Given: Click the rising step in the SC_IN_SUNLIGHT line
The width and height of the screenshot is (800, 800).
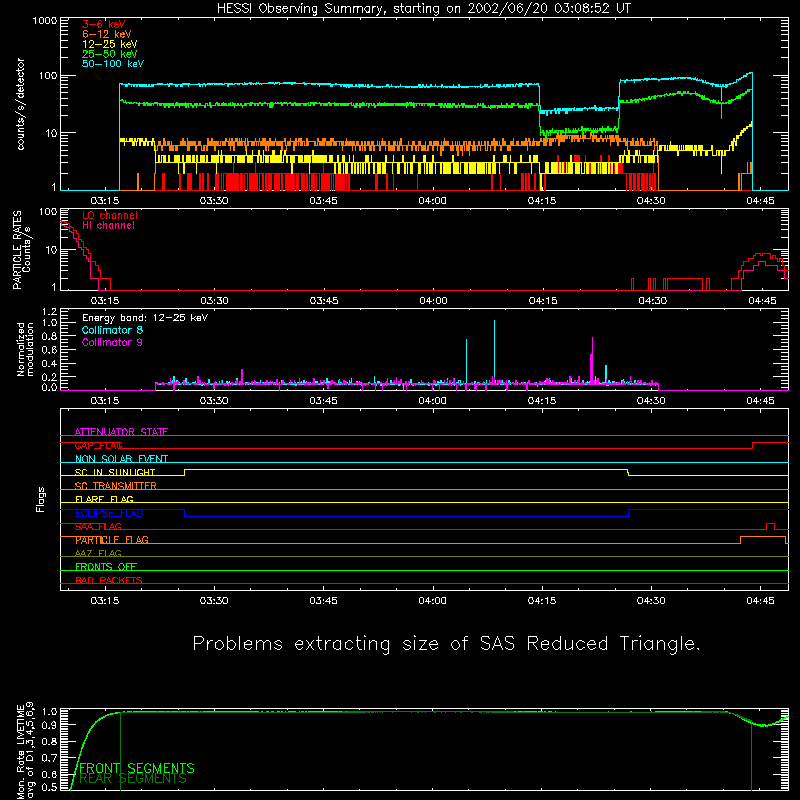Looking at the screenshot, I should [x=185, y=472].
